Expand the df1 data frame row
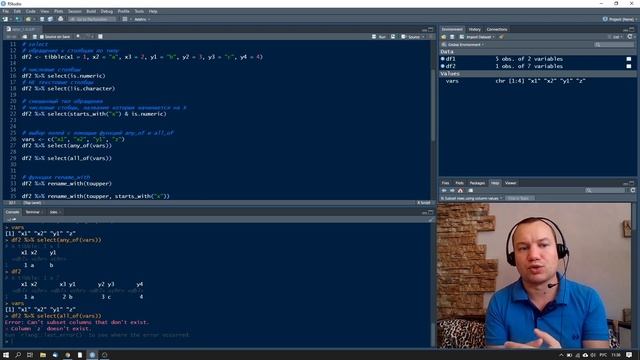Viewport: 640px width, 360px height. (443, 59)
